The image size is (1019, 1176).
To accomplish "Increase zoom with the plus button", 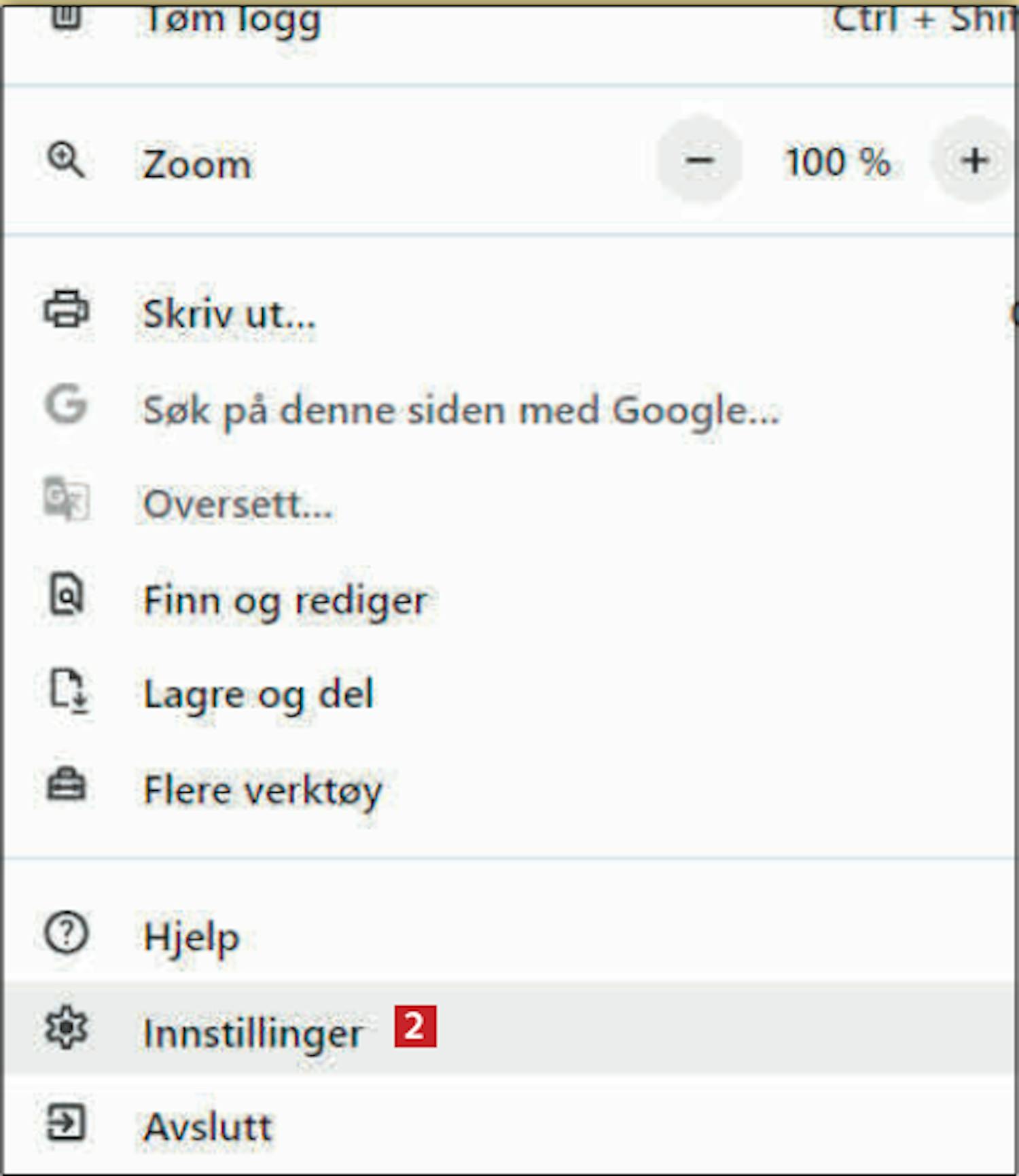I will 975,161.
